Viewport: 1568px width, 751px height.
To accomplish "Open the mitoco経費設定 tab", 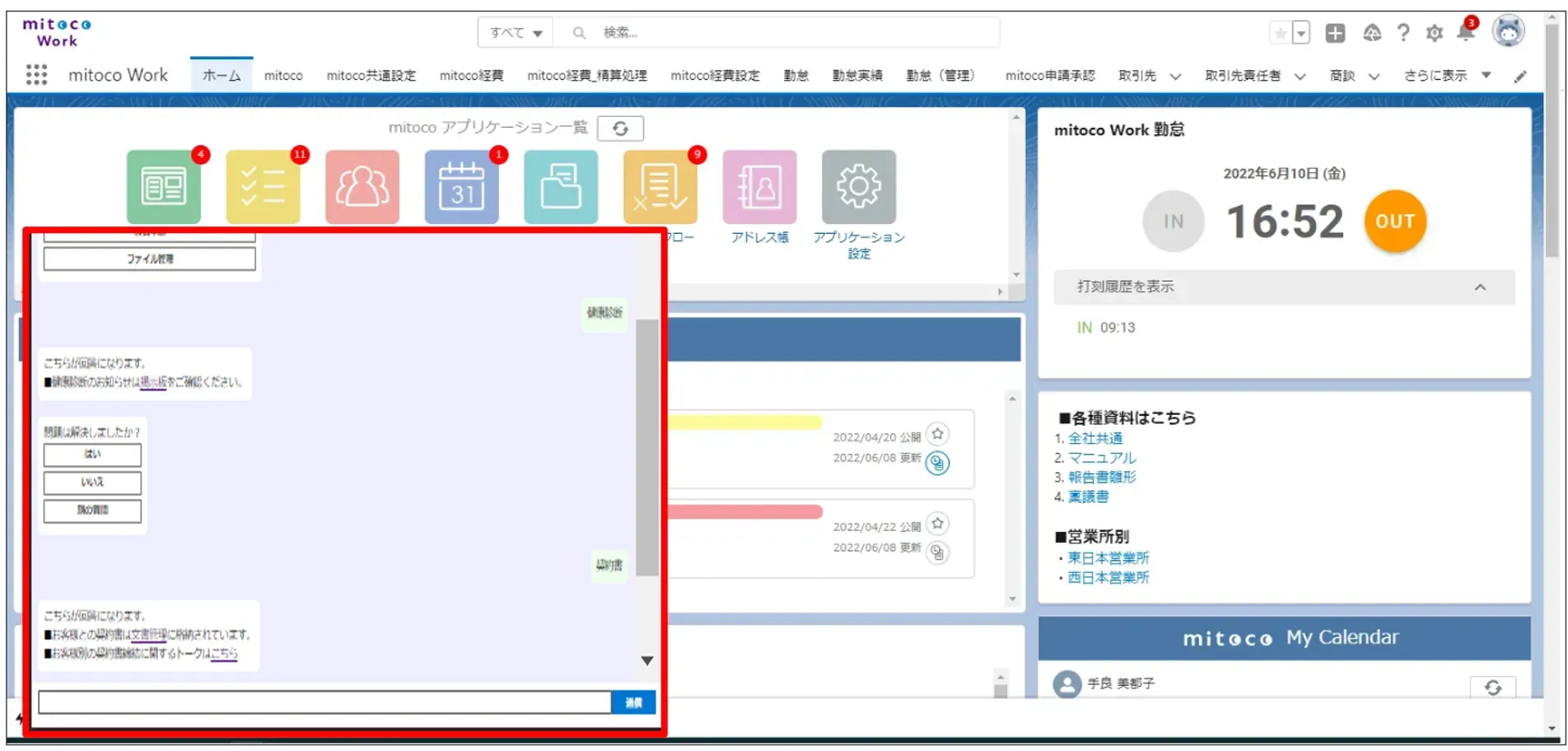I will (715, 76).
